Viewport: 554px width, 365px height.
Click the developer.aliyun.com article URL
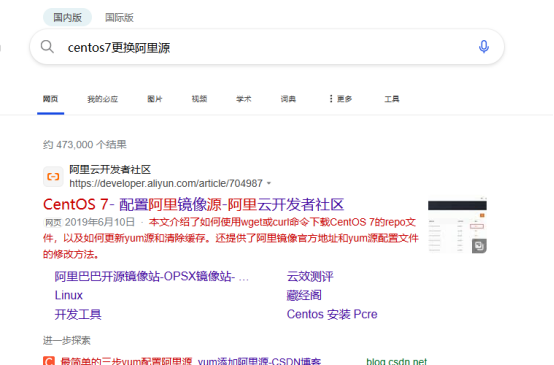(166, 183)
